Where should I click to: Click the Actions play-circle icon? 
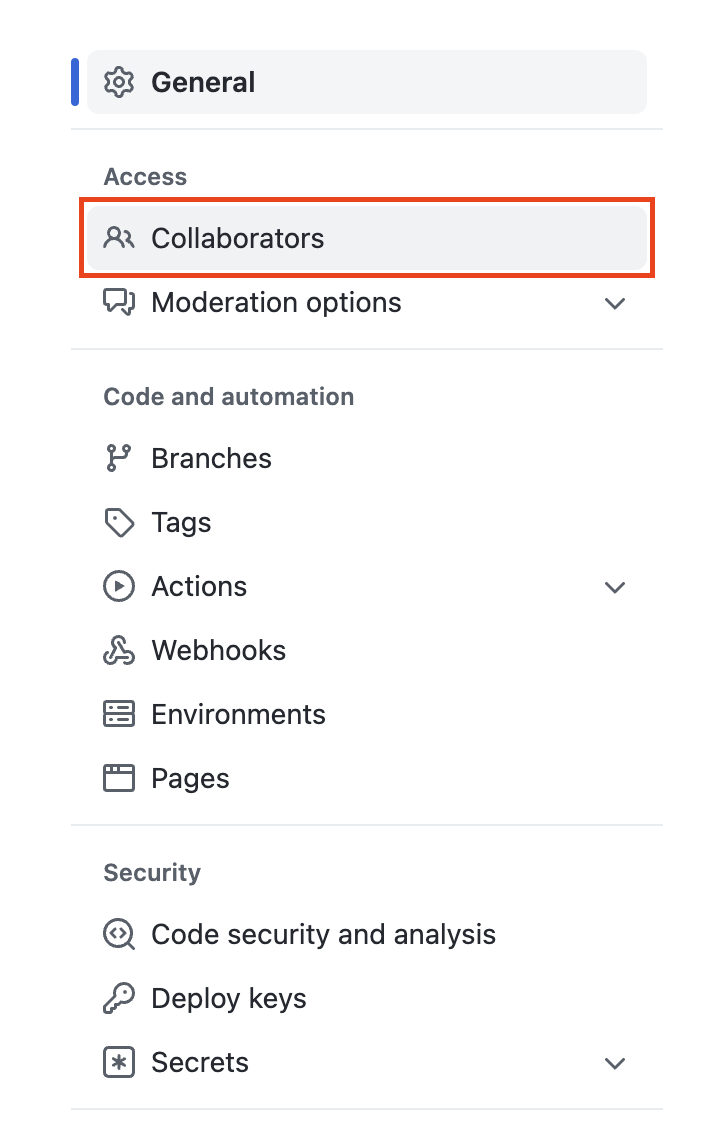click(118, 586)
